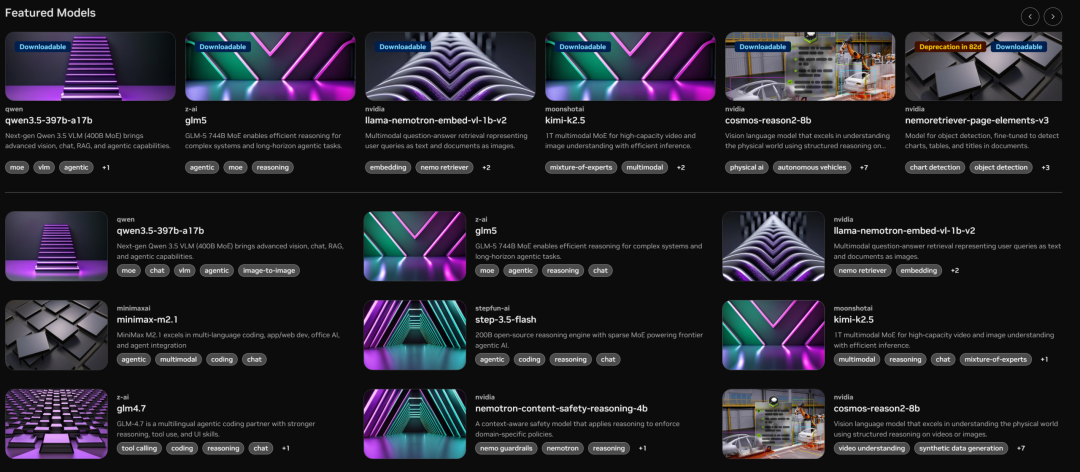The image size is (1080, 472).
Task: Click Downloadable badge on kimi-k2.5 card
Action: pos(582,46)
